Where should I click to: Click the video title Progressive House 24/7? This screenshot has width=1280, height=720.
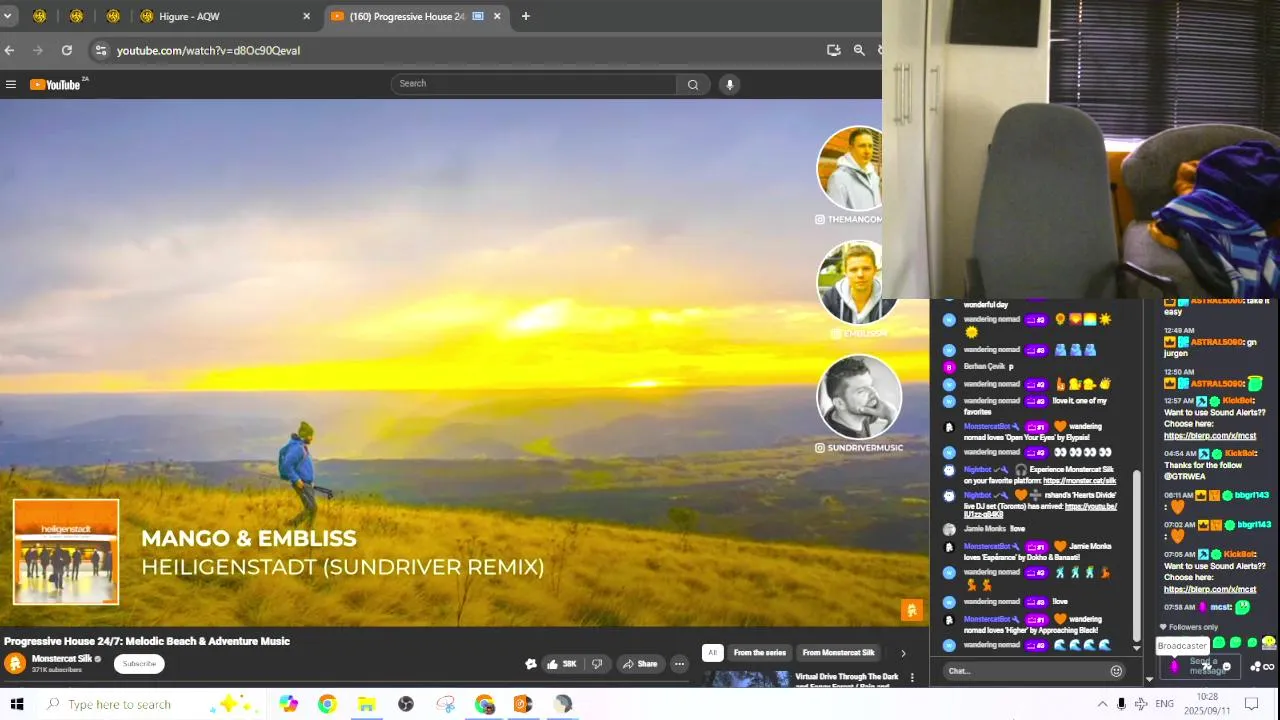[147, 641]
